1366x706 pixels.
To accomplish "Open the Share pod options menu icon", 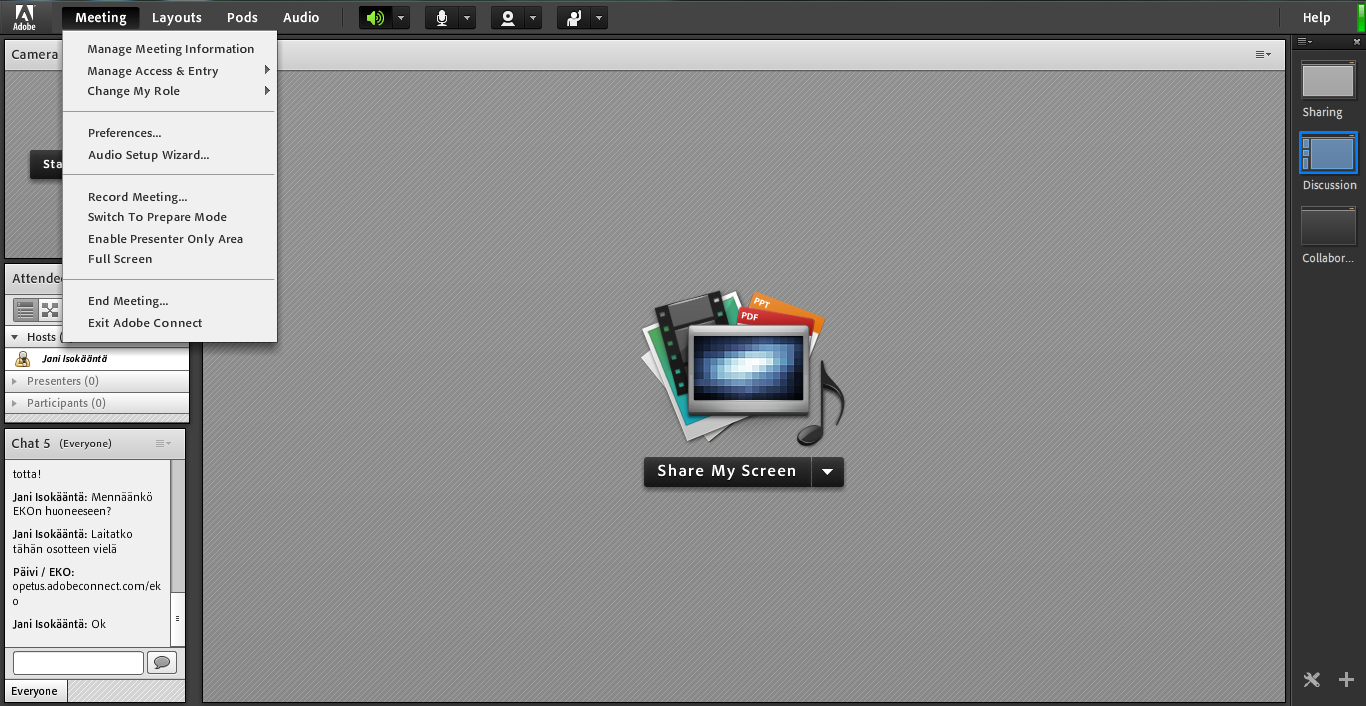I will [1264, 54].
